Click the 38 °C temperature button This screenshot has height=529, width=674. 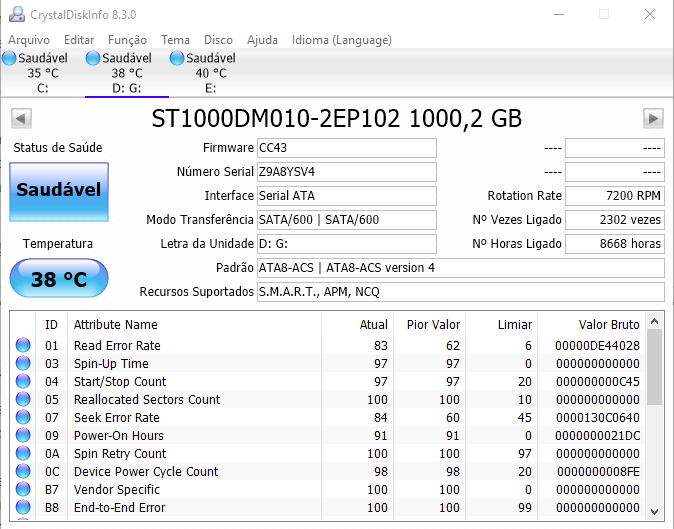point(59,278)
